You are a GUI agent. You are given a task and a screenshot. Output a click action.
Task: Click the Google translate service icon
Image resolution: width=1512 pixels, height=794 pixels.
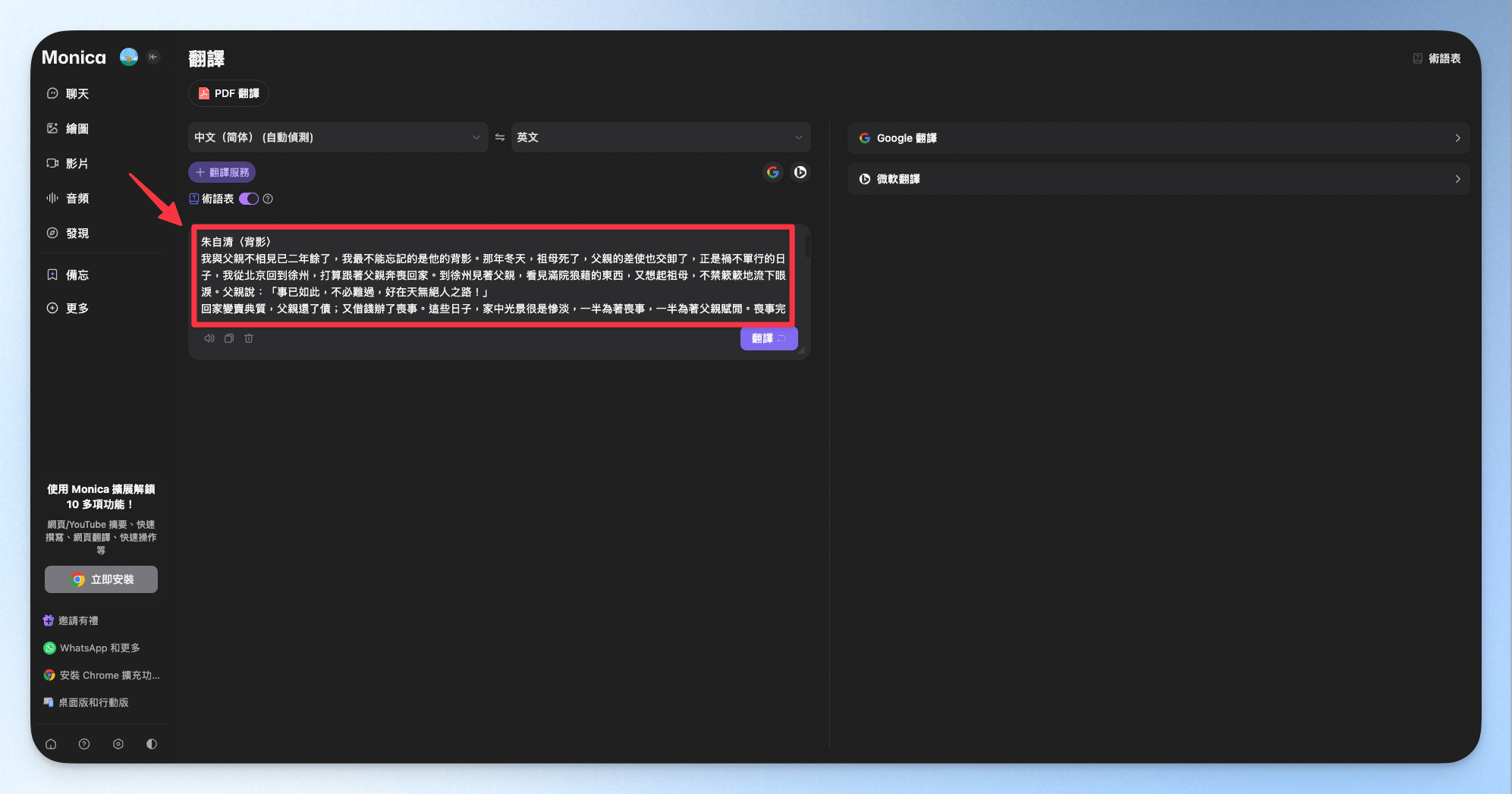[x=772, y=172]
